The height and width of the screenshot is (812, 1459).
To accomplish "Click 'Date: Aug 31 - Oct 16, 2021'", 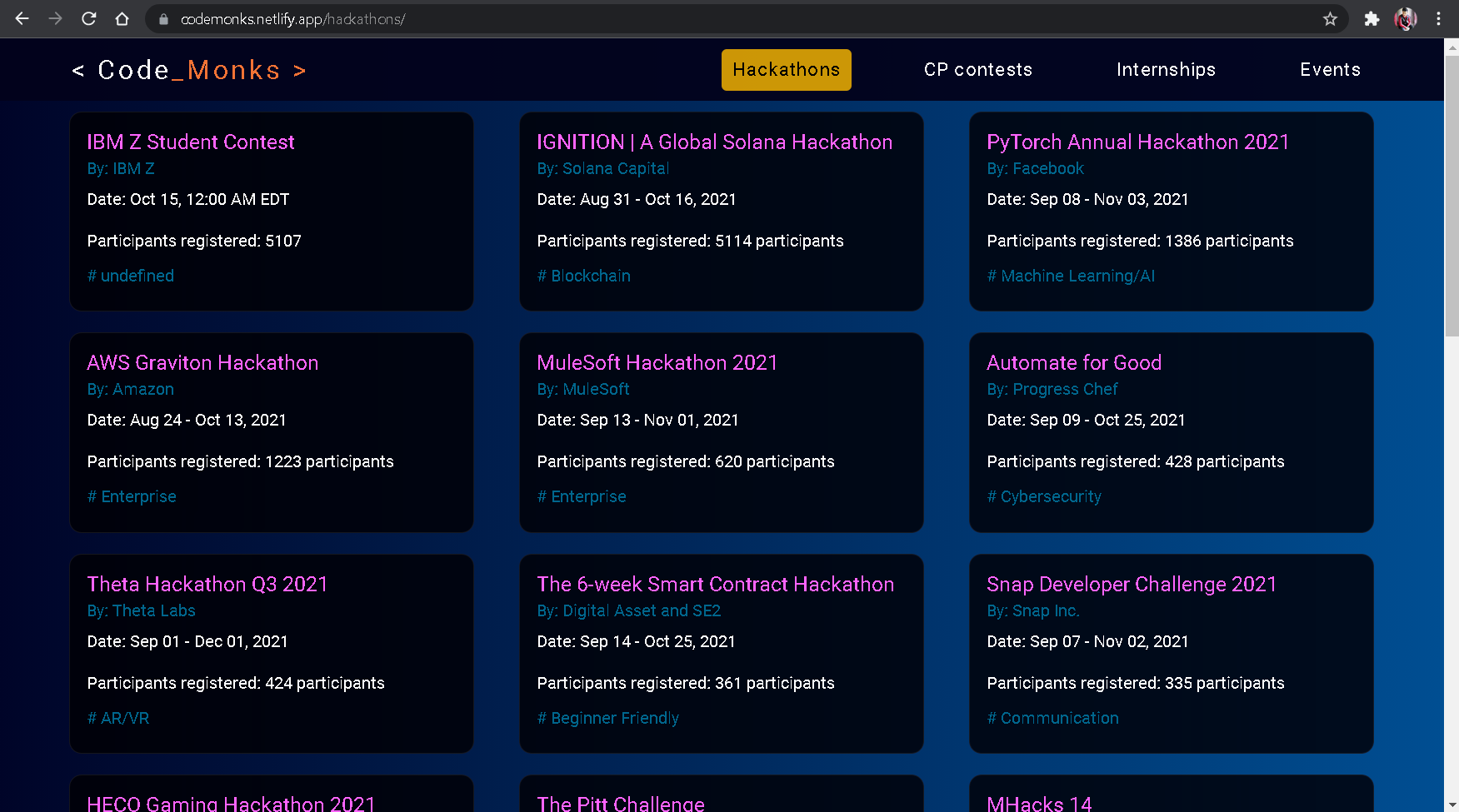I will [637, 200].
